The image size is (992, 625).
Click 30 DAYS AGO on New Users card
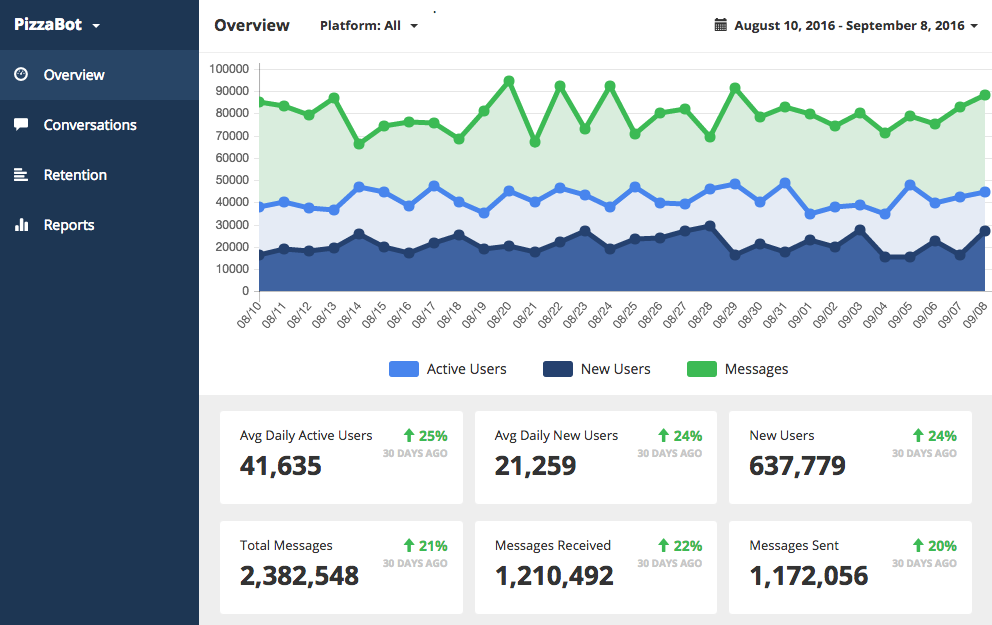click(x=924, y=453)
